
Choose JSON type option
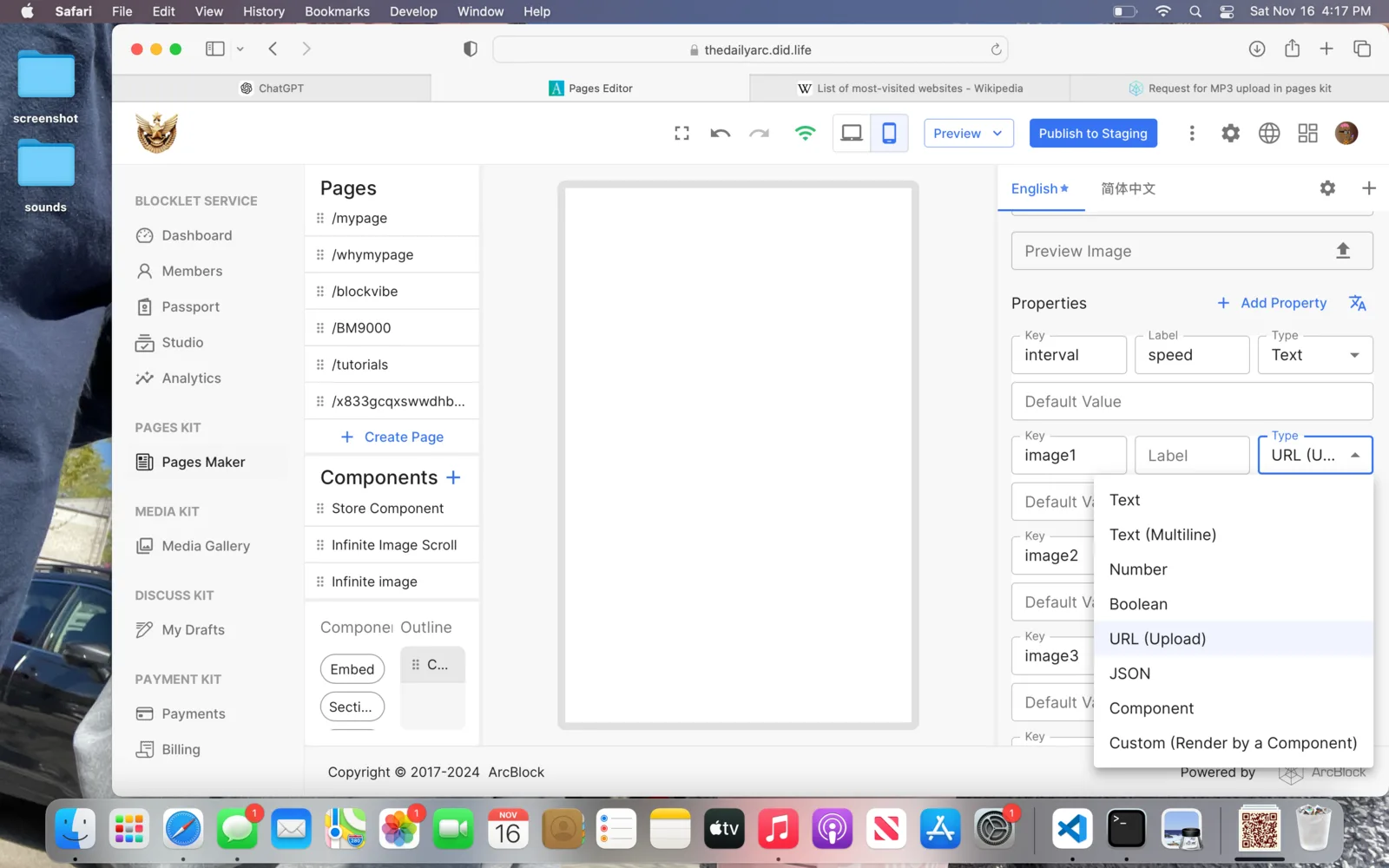coord(1234,674)
